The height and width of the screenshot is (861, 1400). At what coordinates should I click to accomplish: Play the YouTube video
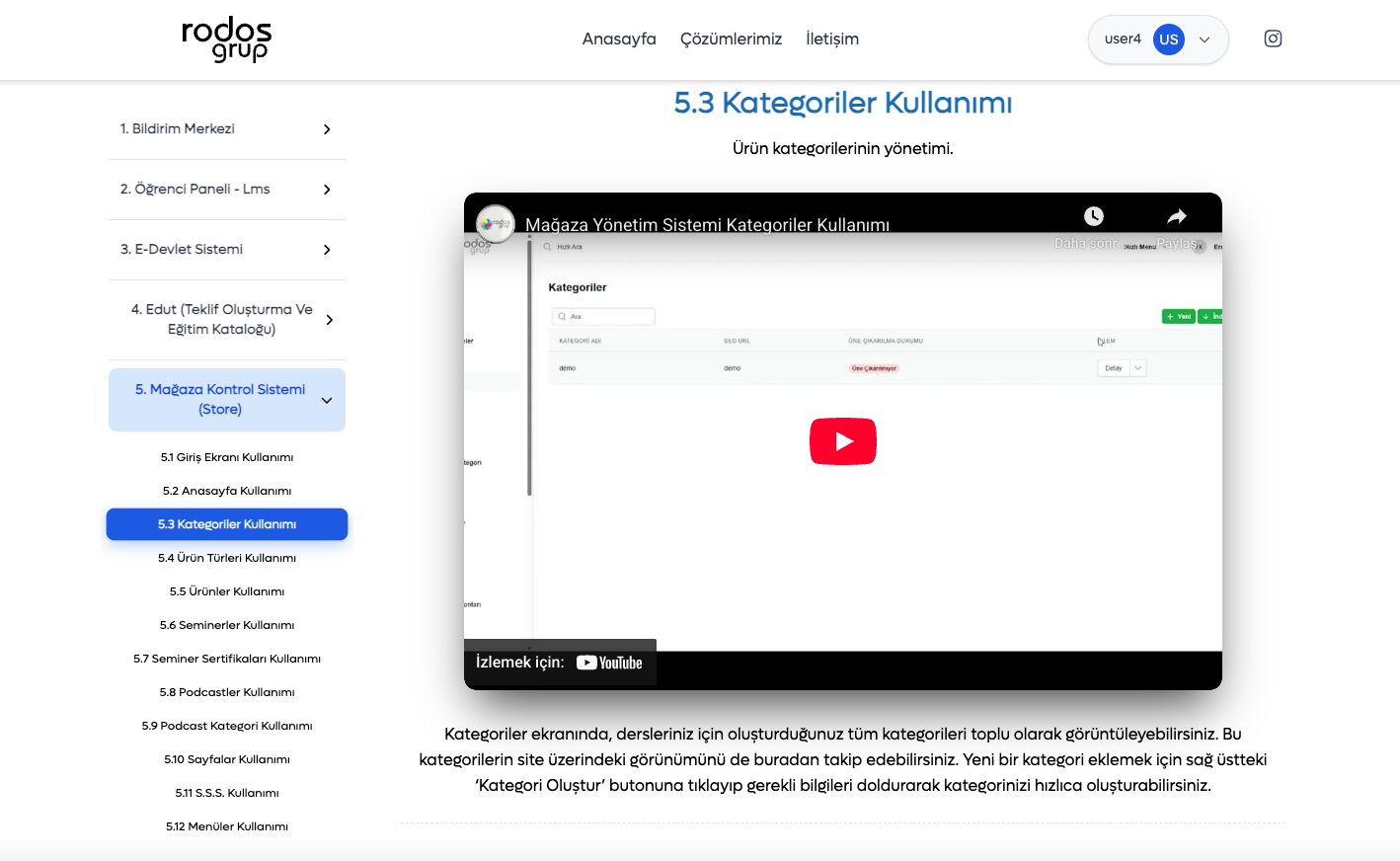click(x=842, y=441)
